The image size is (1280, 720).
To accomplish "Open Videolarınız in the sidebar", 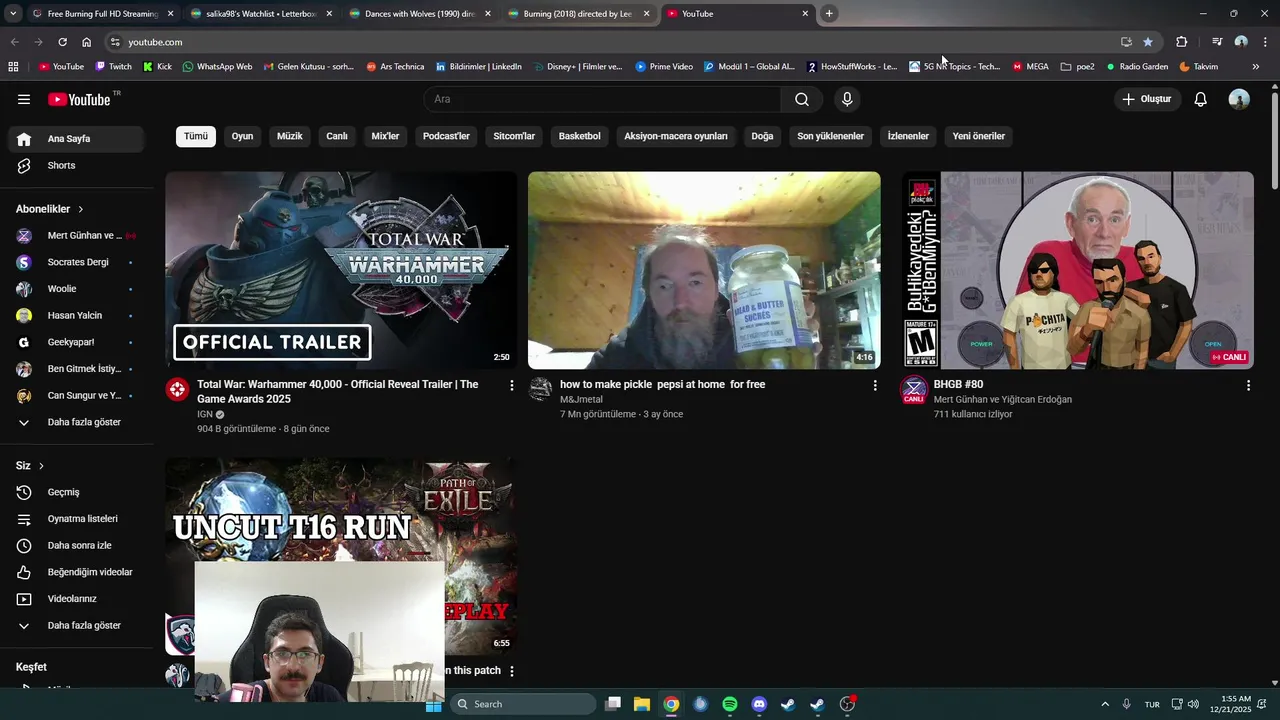I will coord(76,599).
